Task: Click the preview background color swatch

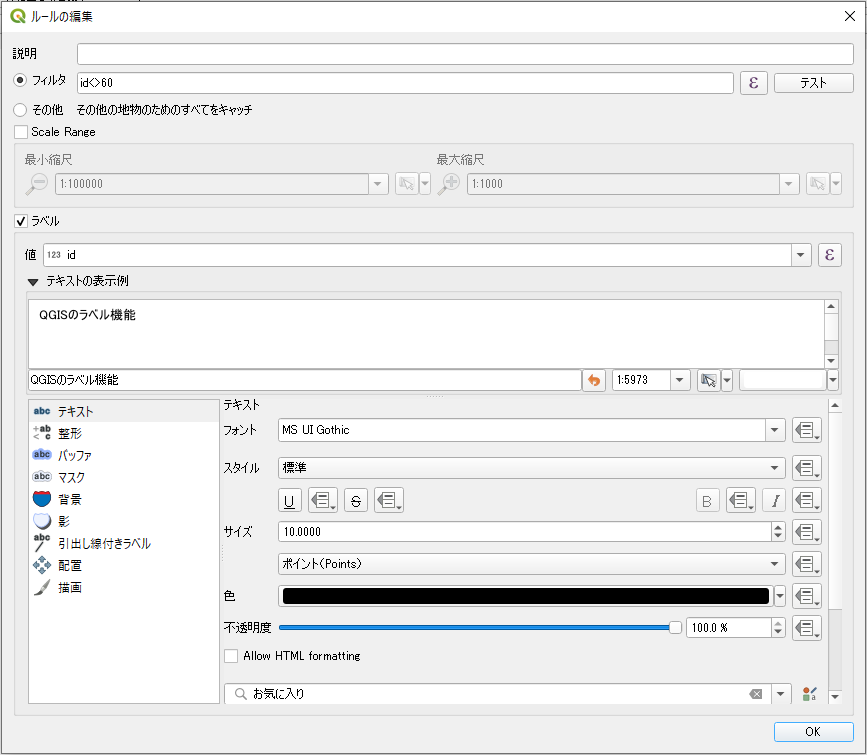Action: click(783, 380)
